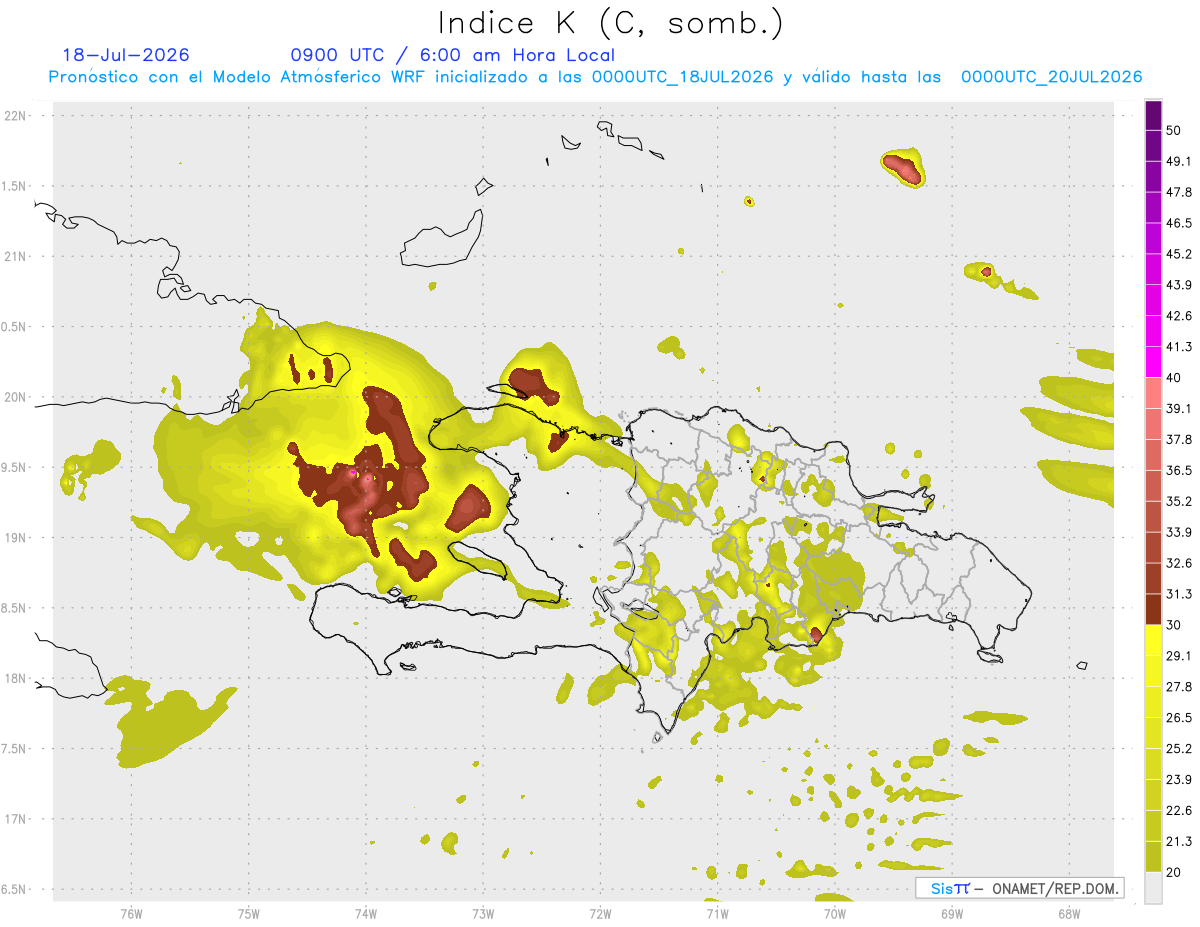Click the colorbar value "40"
The height and width of the screenshot is (927, 1200).
(x=1174, y=378)
